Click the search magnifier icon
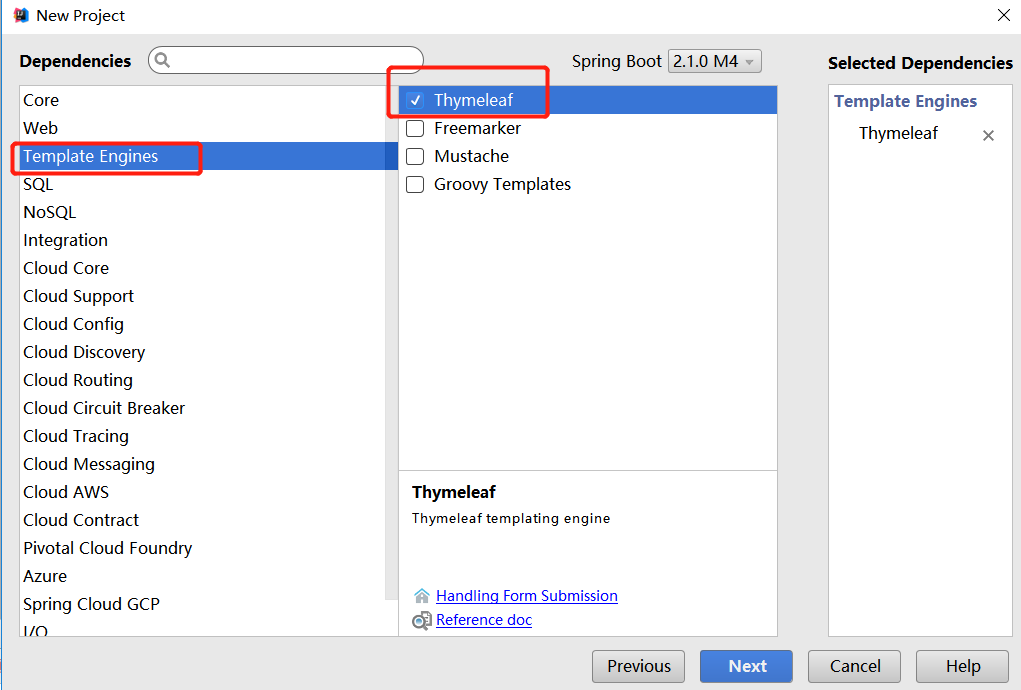The height and width of the screenshot is (690, 1021). point(162,60)
